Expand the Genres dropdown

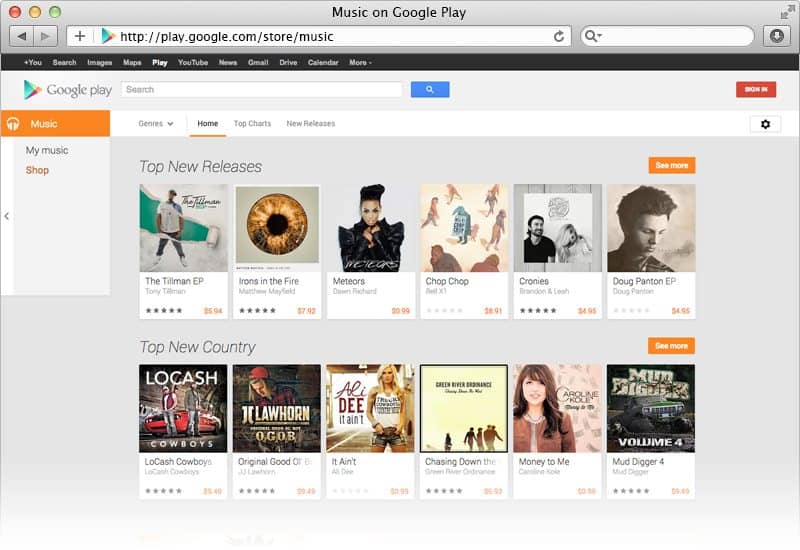click(x=156, y=123)
